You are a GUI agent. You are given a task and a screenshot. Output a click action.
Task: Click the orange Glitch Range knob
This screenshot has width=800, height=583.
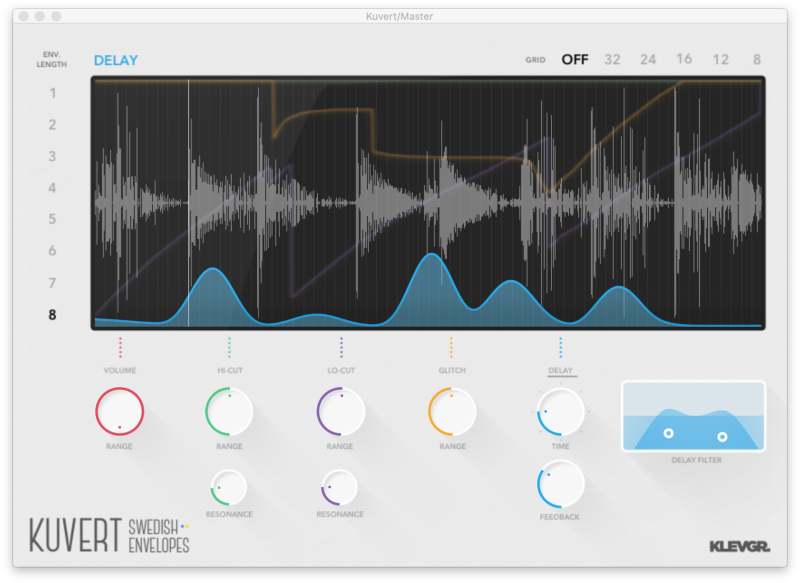[452, 411]
